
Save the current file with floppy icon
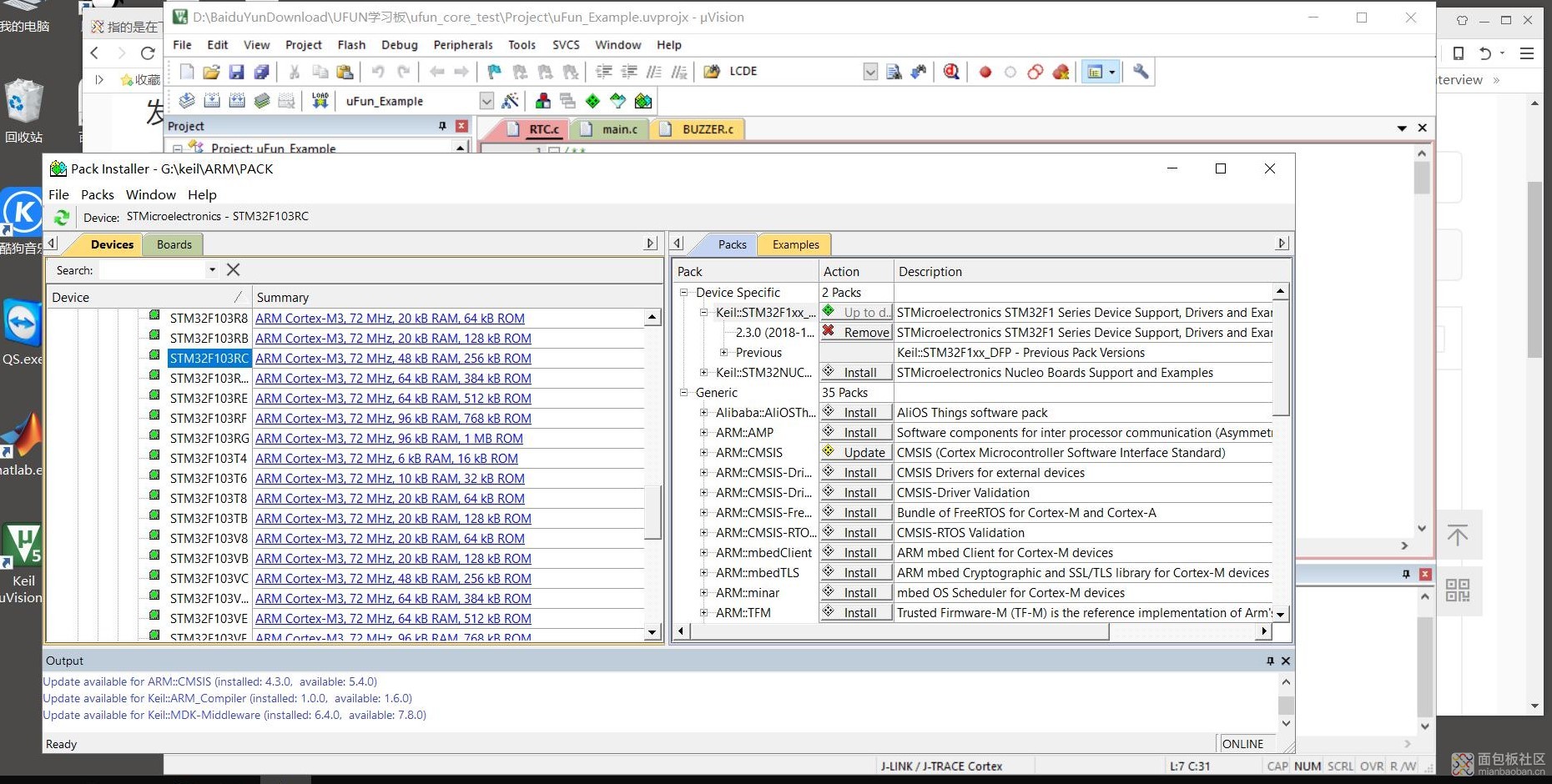[236, 72]
